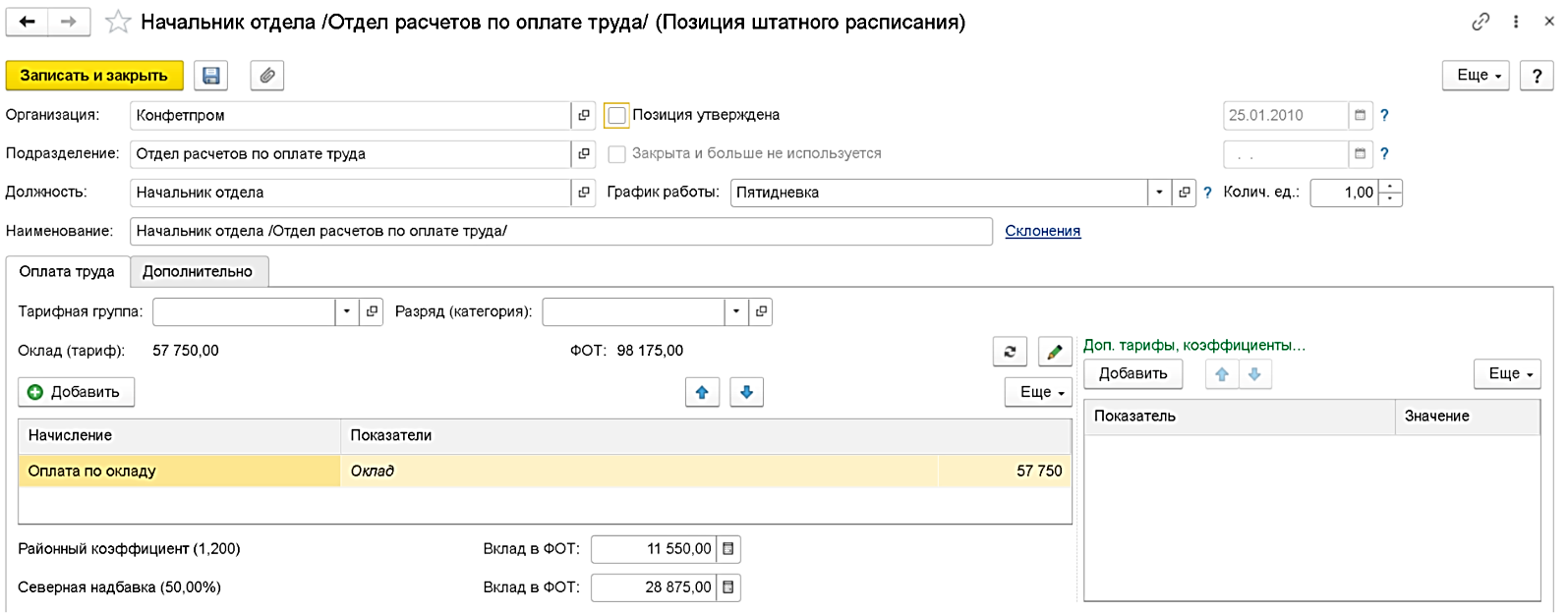Select the Оклад indicator cell
The image size is (1568, 613).
639,472
